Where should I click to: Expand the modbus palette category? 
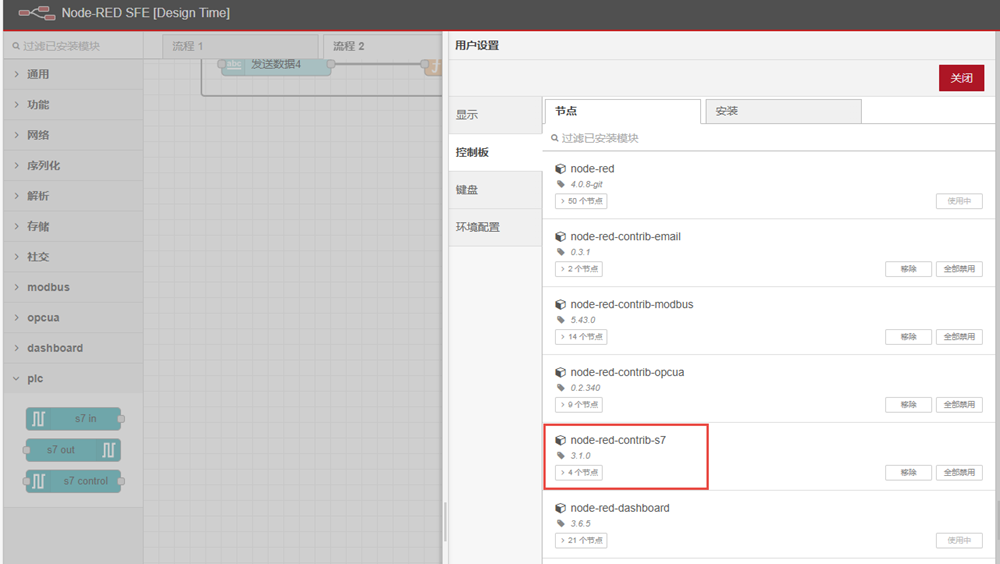[73, 287]
